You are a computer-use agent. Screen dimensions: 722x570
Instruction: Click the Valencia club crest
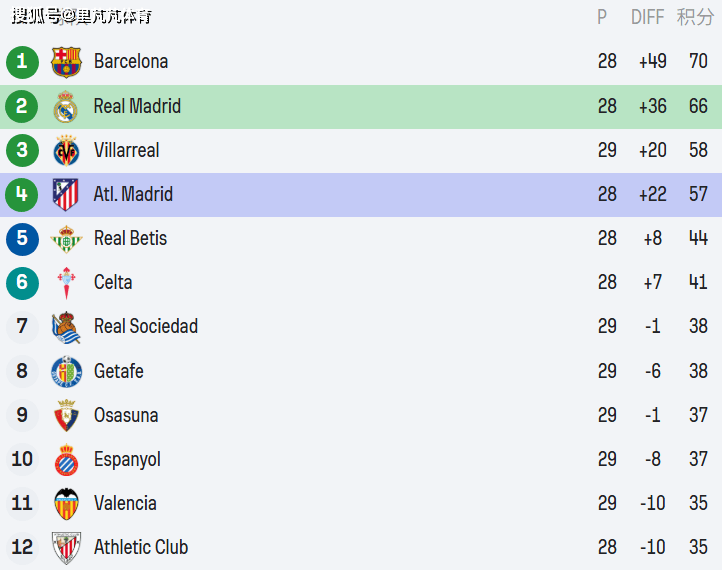tap(66, 503)
